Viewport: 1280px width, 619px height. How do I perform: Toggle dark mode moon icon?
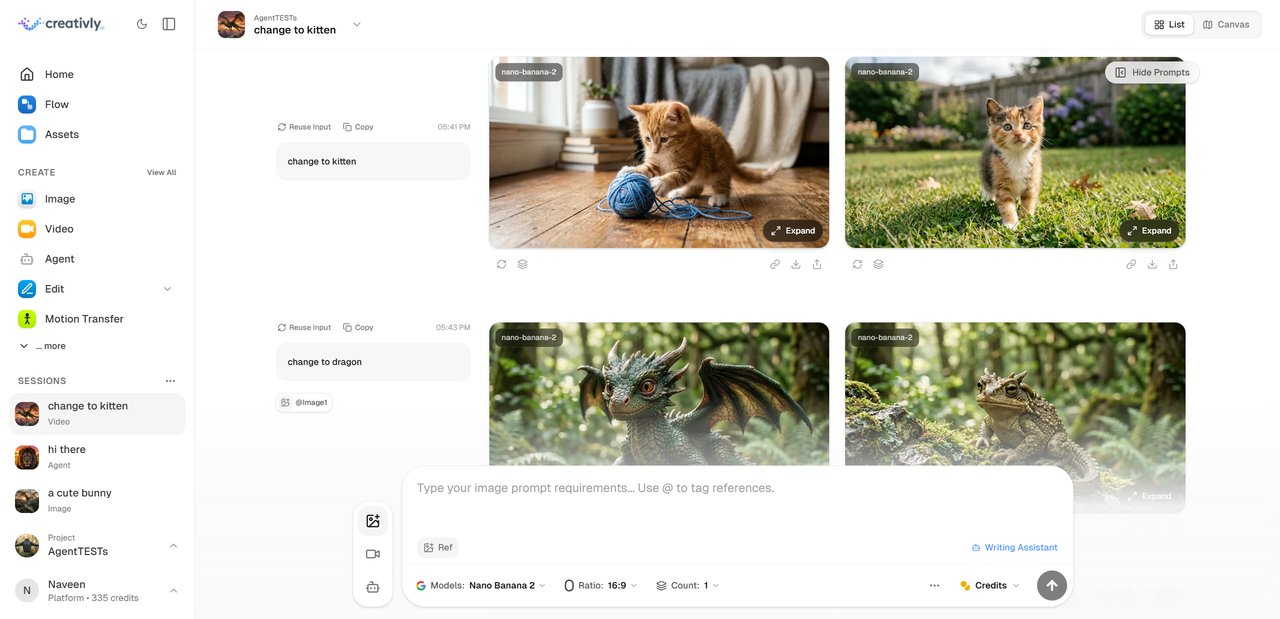tap(142, 24)
